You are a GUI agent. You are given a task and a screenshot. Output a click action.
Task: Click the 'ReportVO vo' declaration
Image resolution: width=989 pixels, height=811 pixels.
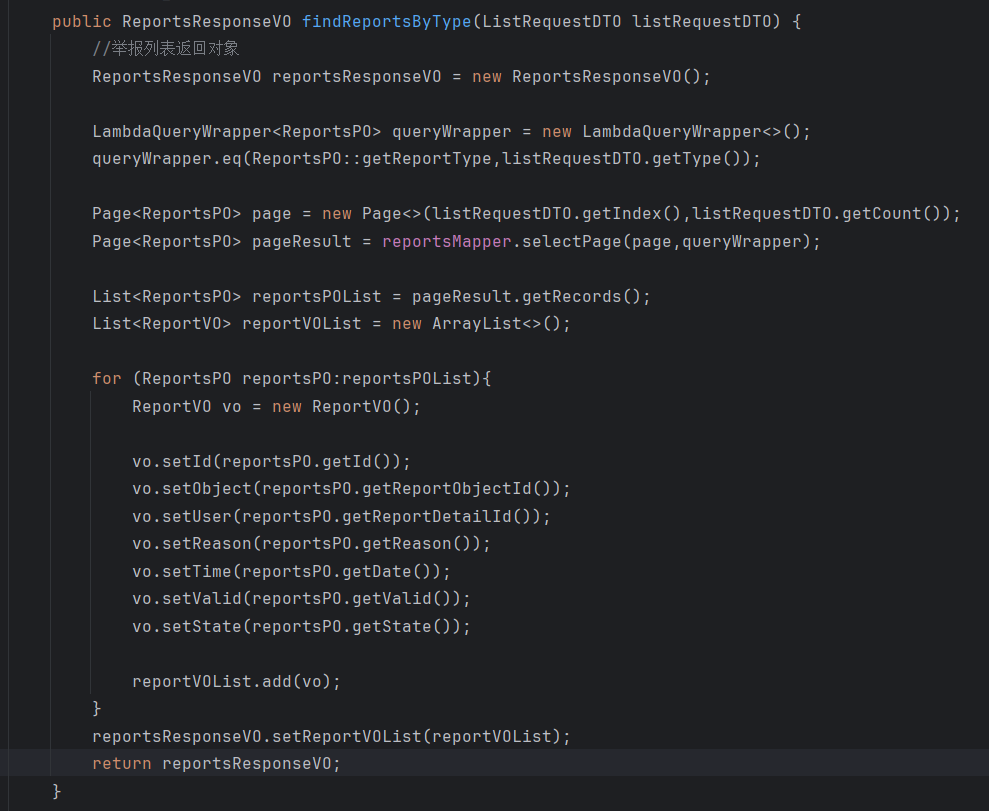click(x=187, y=406)
